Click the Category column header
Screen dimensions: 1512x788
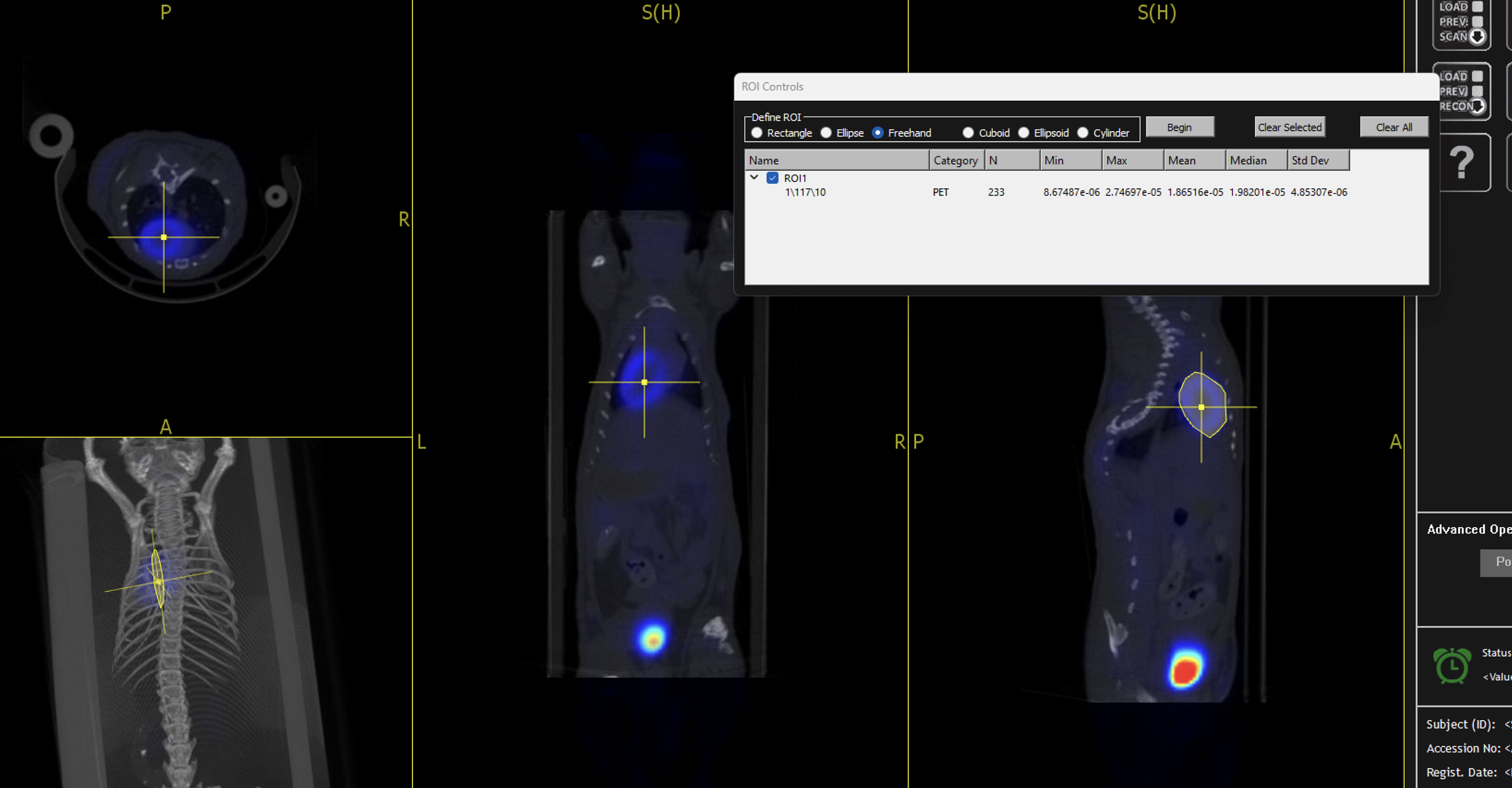click(x=955, y=160)
